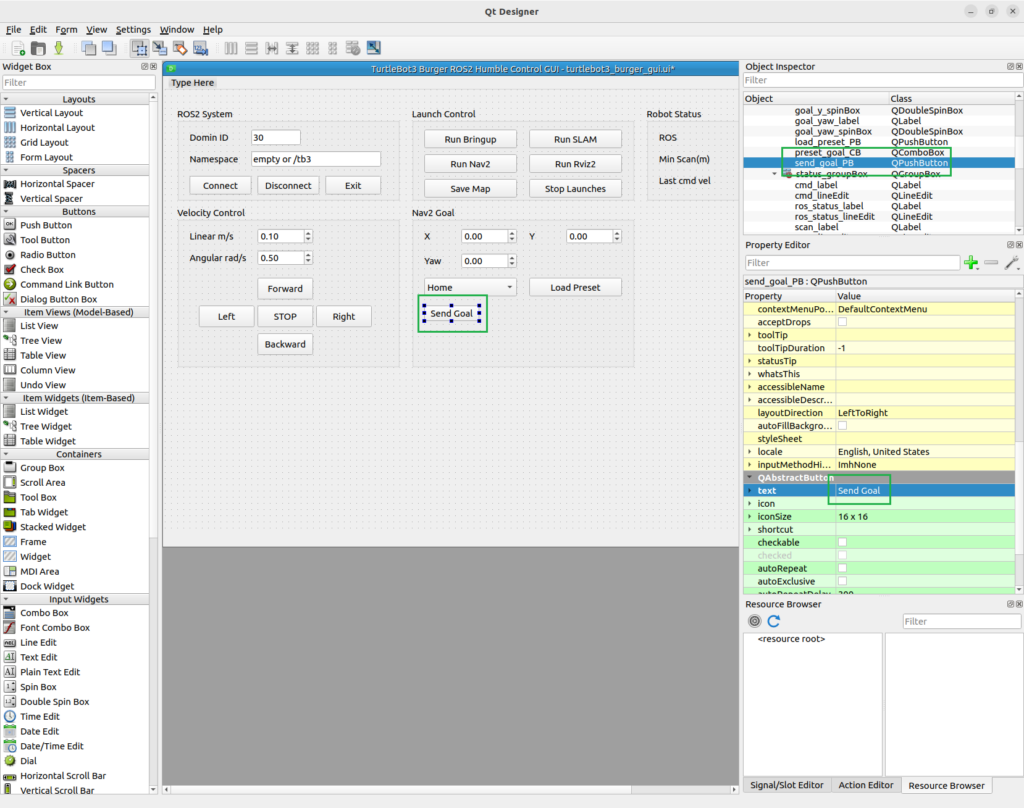The height and width of the screenshot is (808, 1024).
Task: Click the Property Editor filter field
Action: [852, 263]
